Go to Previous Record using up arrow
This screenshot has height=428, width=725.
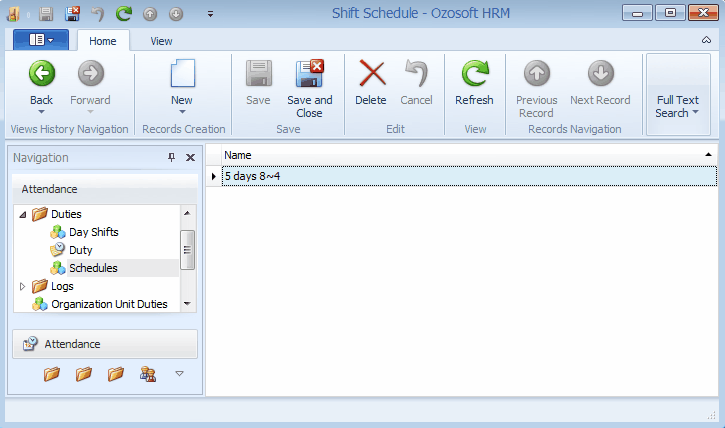(x=536, y=73)
